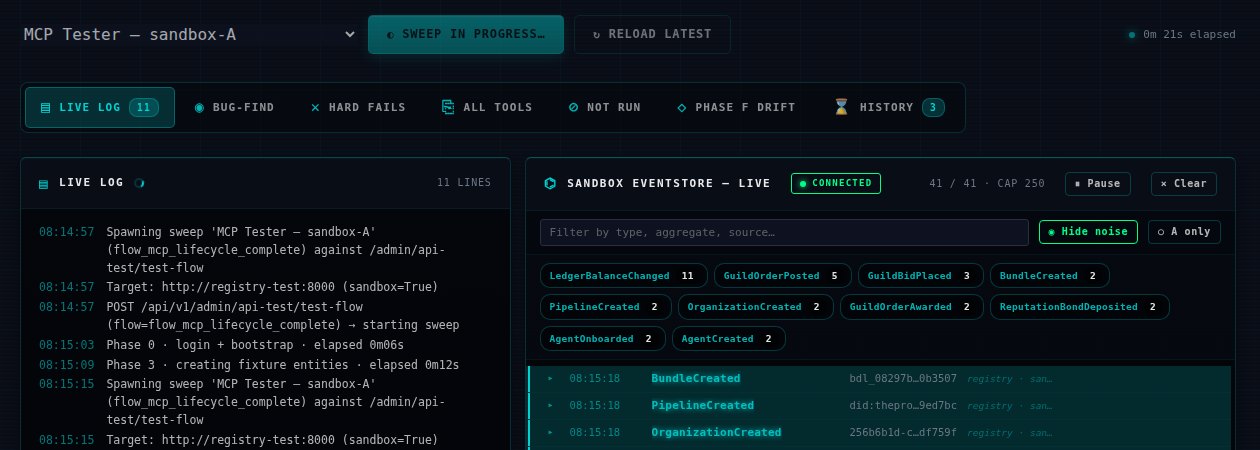Toggle the Hide noise option
This screenshot has height=450, width=1260.
(x=1088, y=232)
